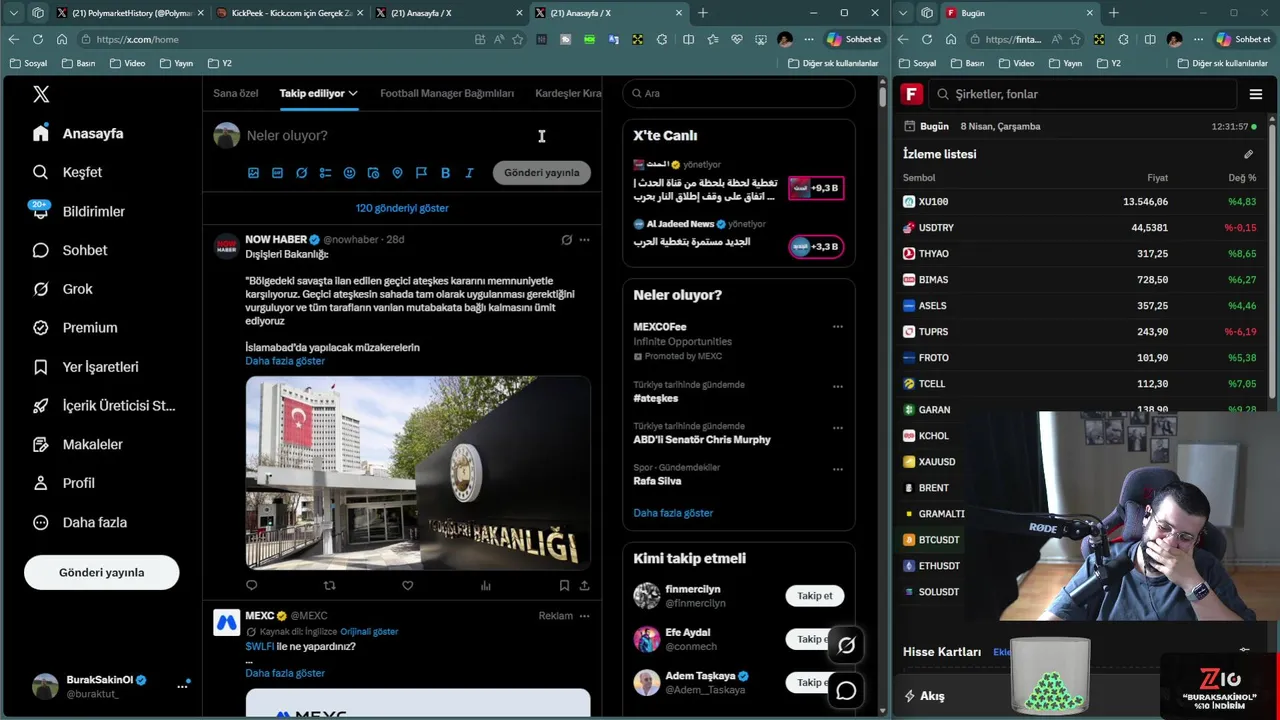
Task: Add location icon in composer
Action: [x=397, y=173]
